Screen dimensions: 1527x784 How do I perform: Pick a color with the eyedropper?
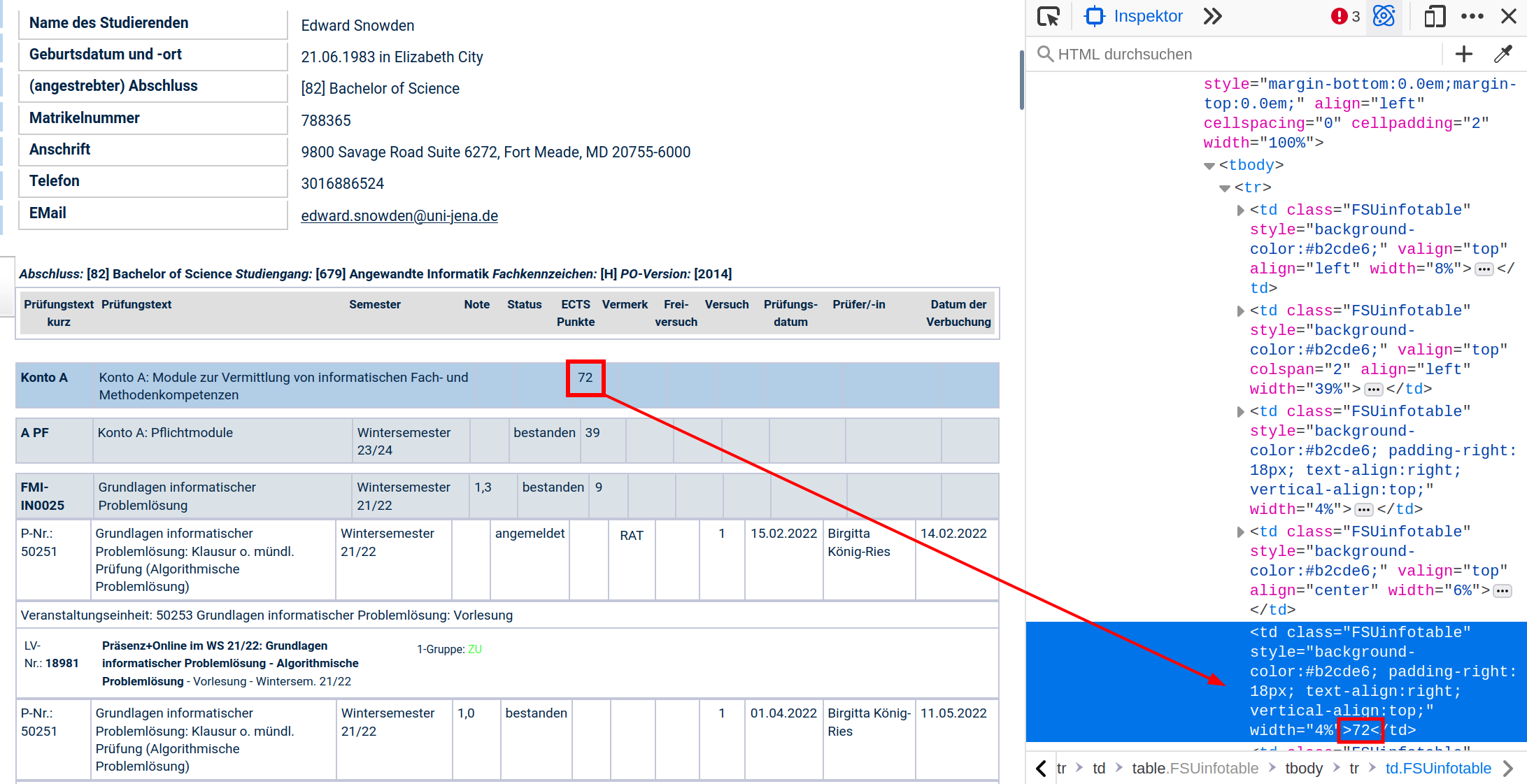tap(1503, 54)
